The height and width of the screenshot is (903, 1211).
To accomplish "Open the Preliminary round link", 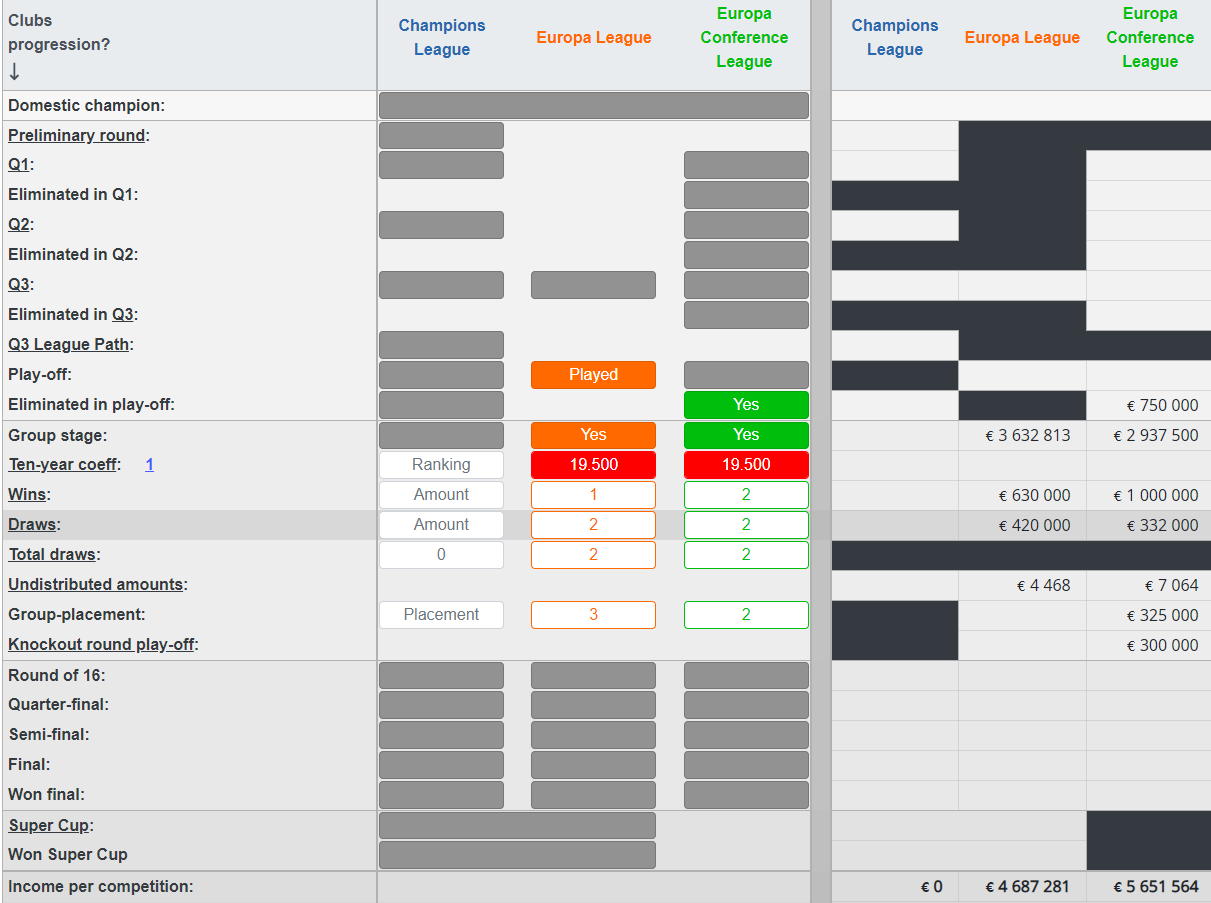I will pyautogui.click(x=77, y=135).
